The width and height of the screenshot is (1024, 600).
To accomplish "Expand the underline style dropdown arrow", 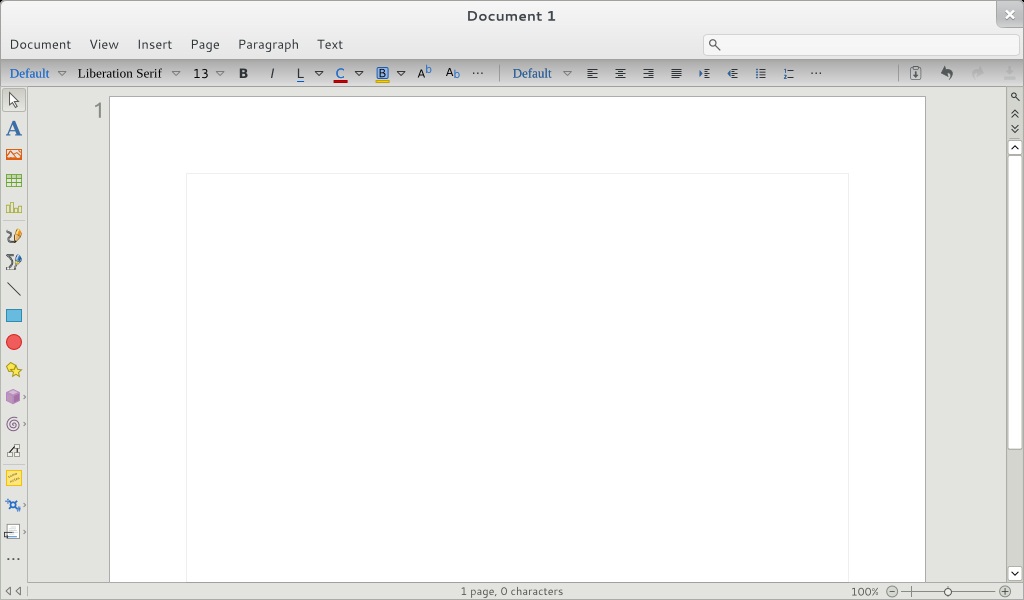I will tap(318, 73).
